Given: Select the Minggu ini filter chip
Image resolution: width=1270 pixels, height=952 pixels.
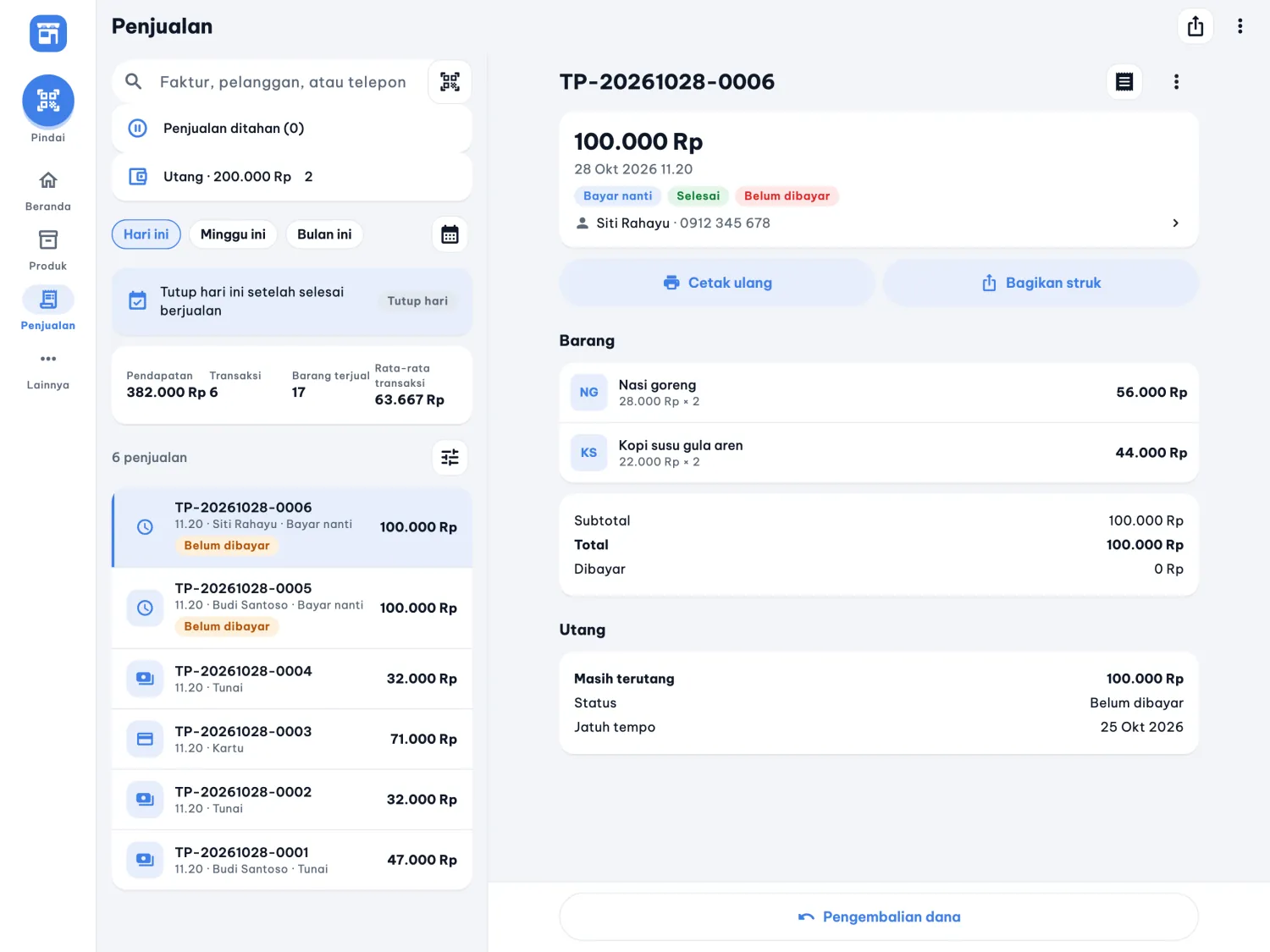Looking at the screenshot, I should (x=233, y=234).
